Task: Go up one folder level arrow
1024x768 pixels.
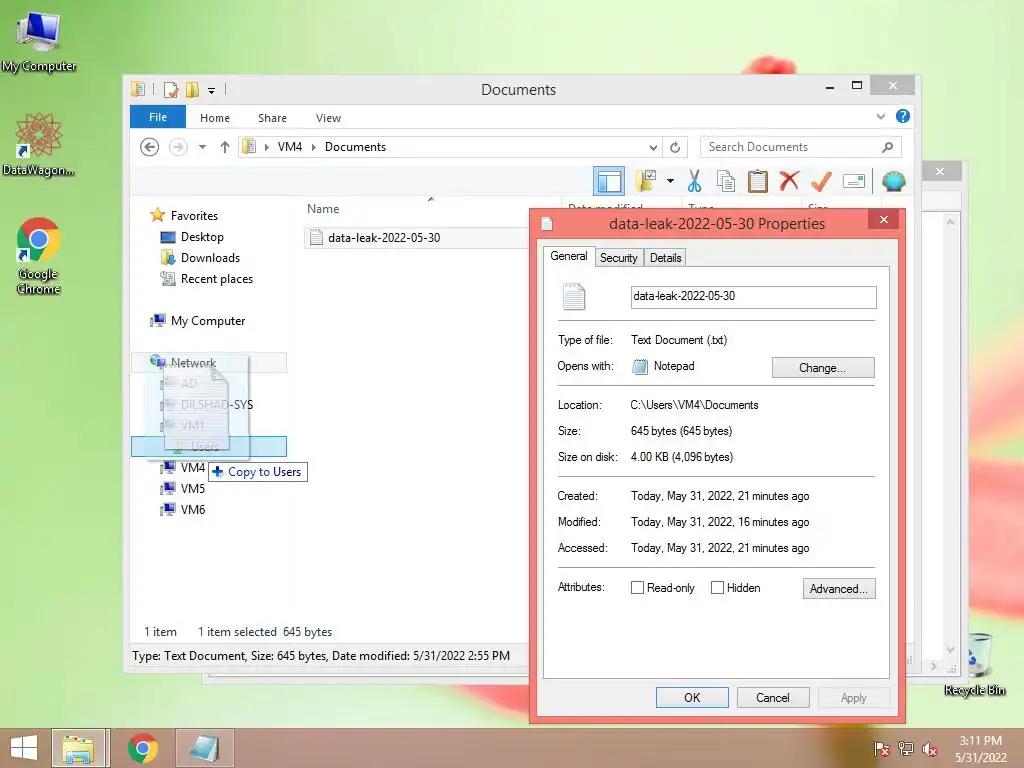Action: pyautogui.click(x=225, y=147)
